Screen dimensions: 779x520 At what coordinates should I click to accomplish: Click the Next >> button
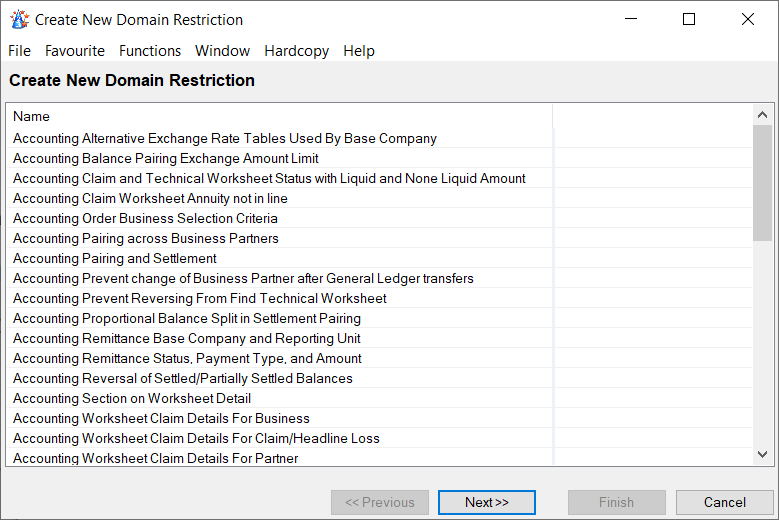click(x=487, y=502)
